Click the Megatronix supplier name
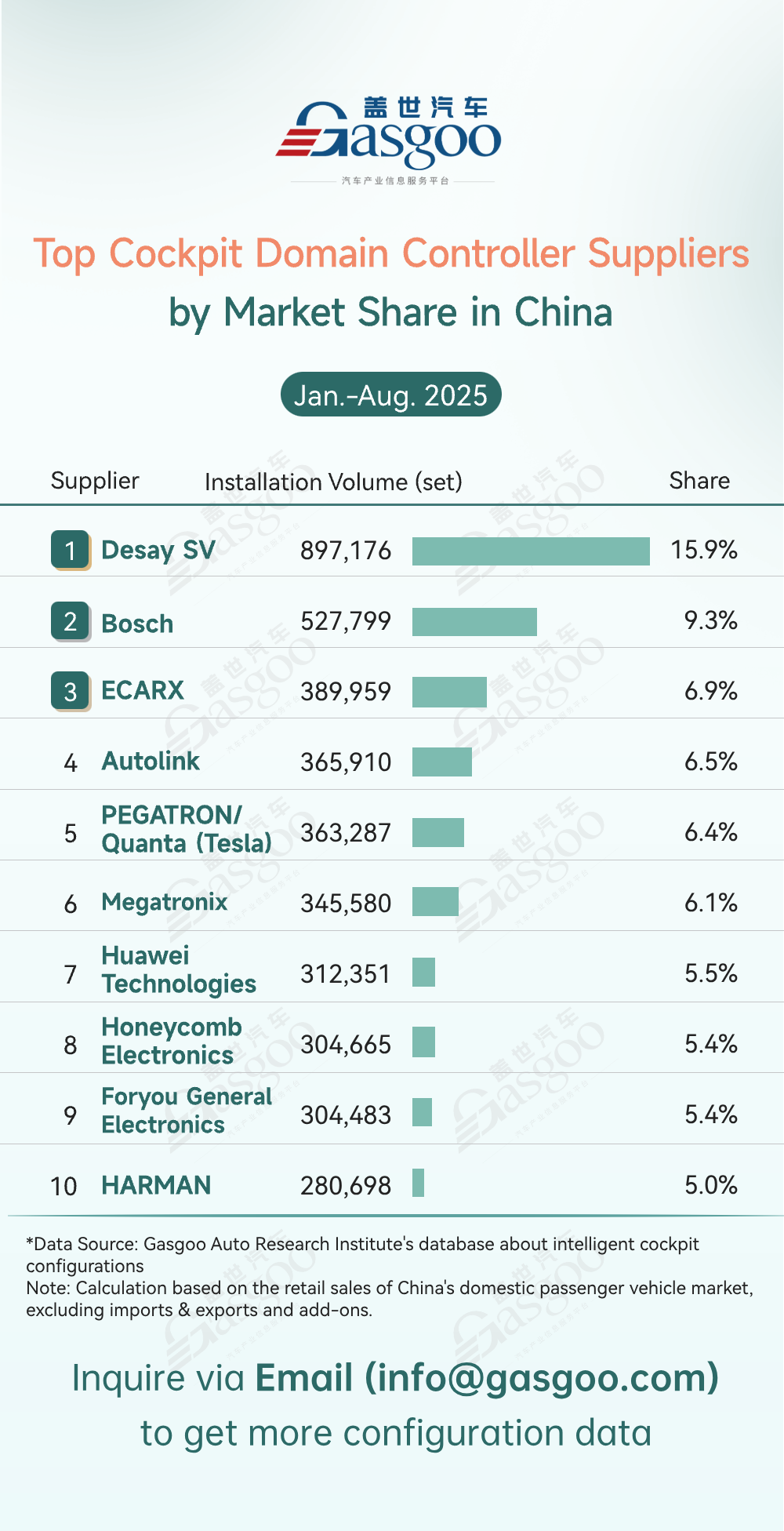Screen dimensions: 784x1531 (165, 902)
